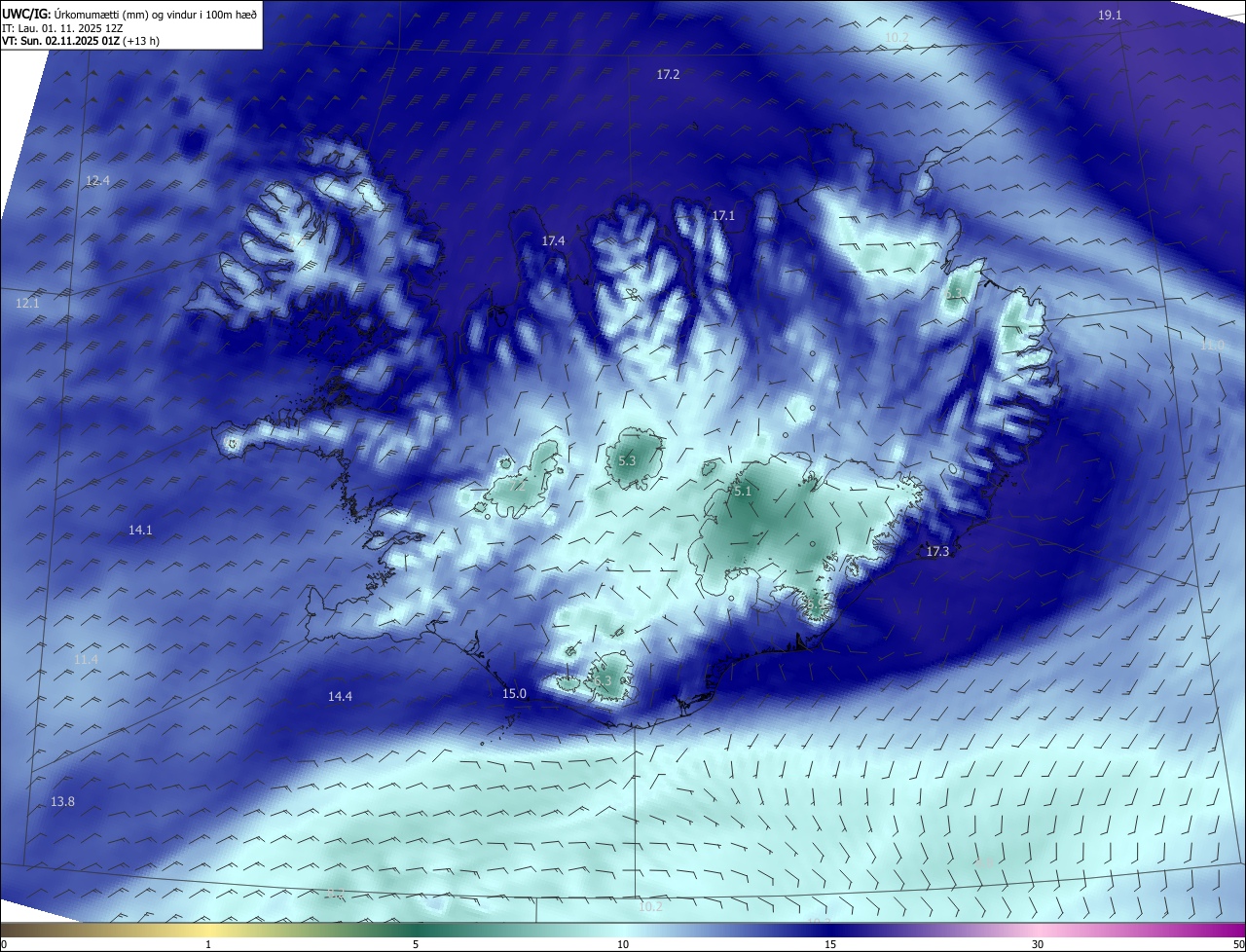Viewport: 1246px width, 952px height.
Task: Click the legend tick labeled 0
Action: point(4,945)
